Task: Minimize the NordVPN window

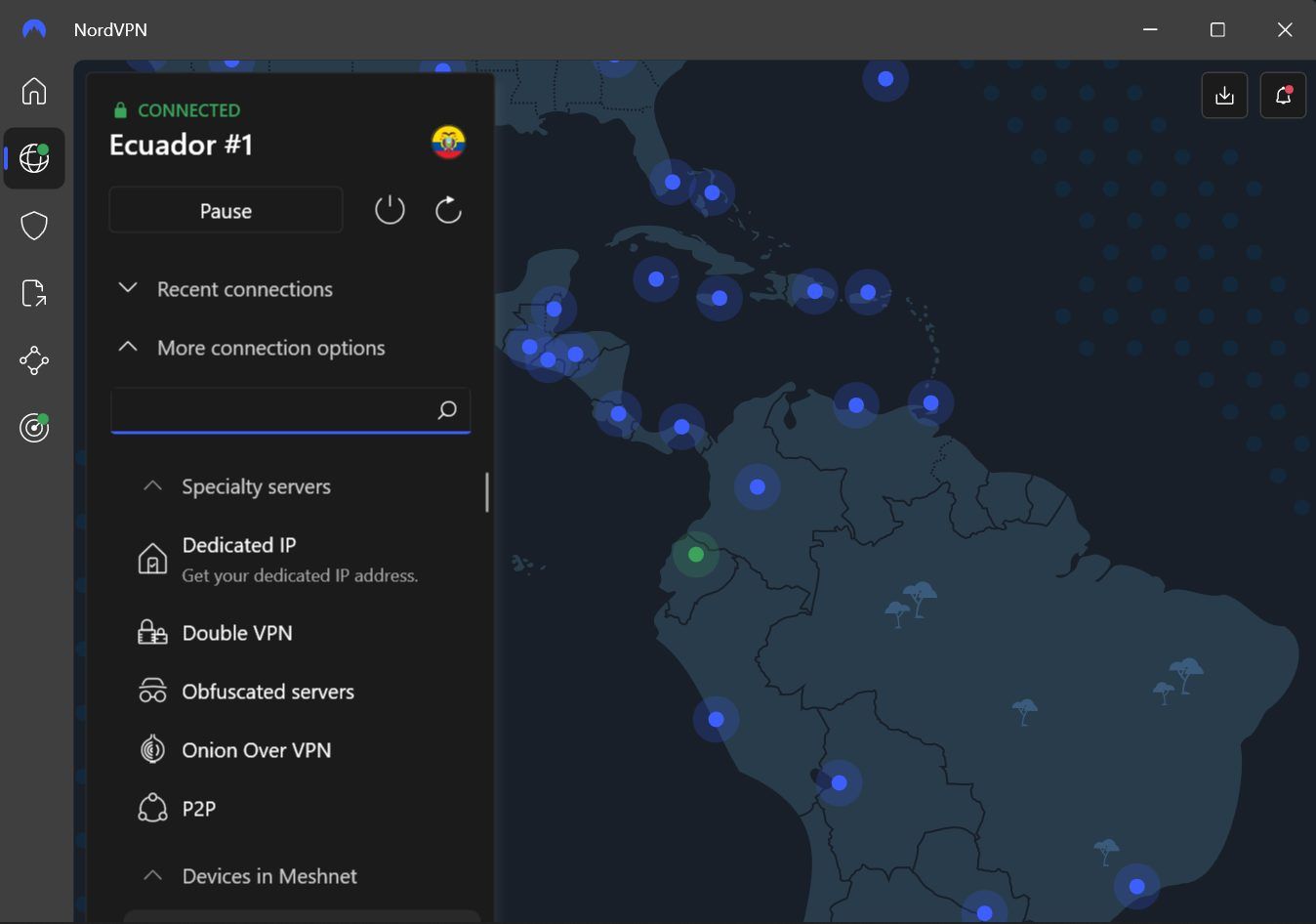Action: point(1150,29)
